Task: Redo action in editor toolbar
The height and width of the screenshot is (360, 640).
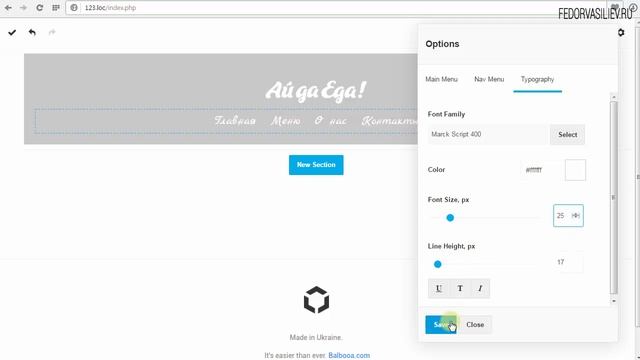Action: [52, 32]
